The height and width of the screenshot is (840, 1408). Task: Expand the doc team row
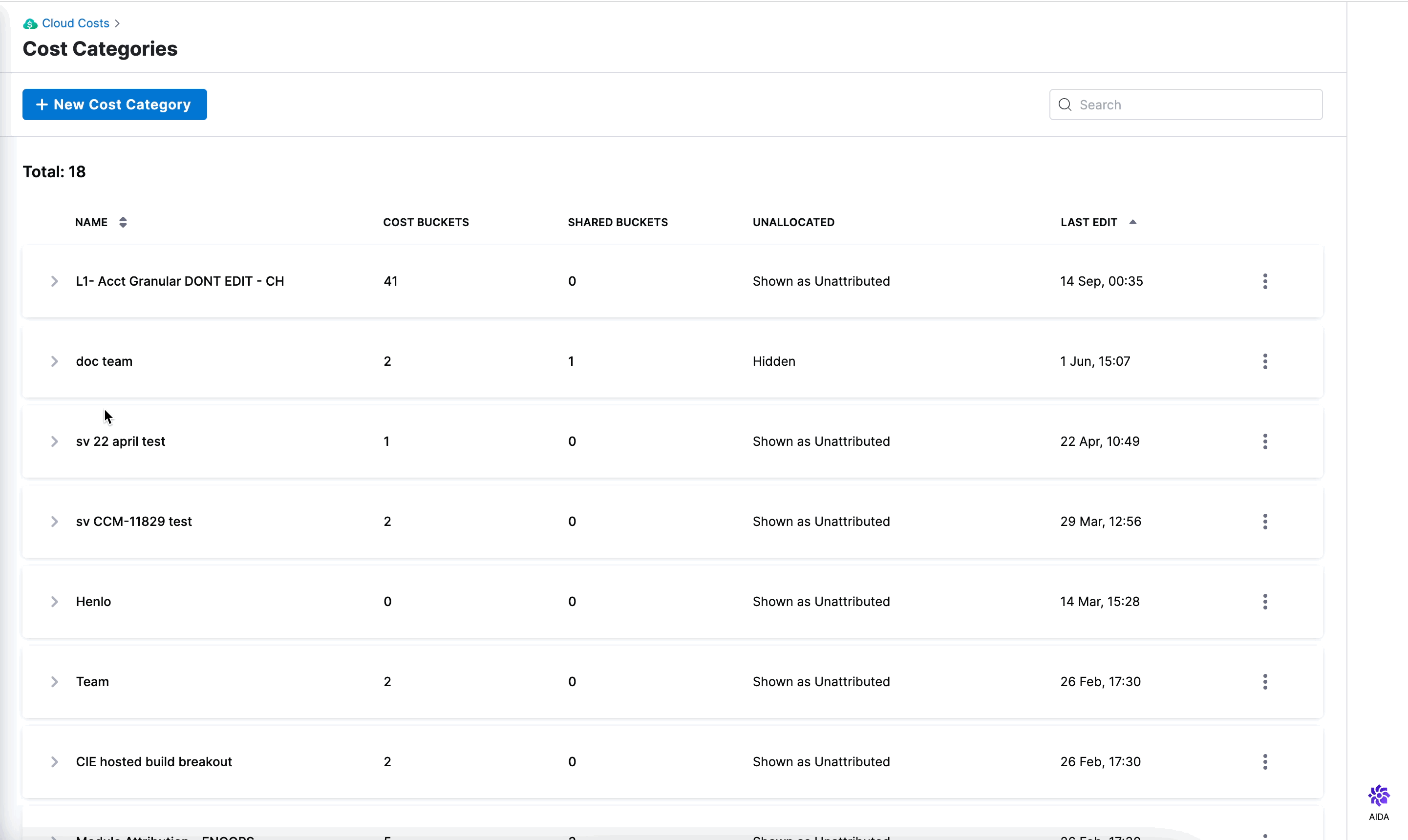pyautogui.click(x=55, y=361)
